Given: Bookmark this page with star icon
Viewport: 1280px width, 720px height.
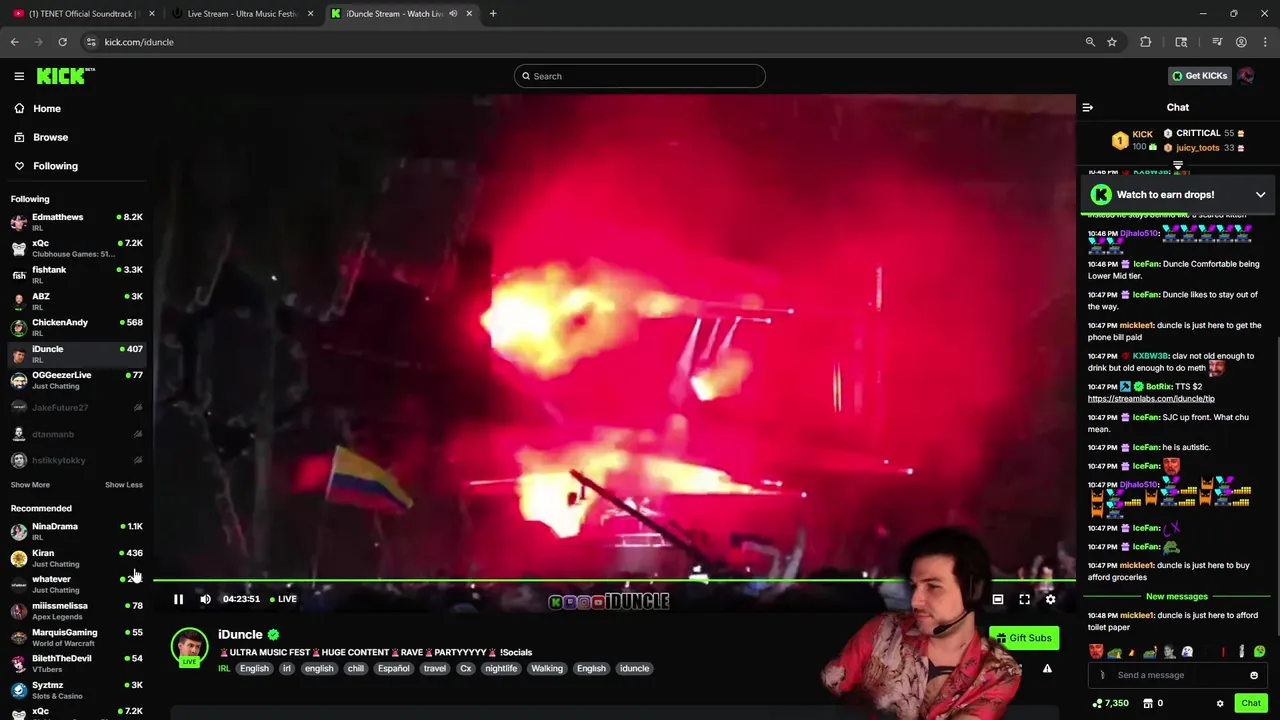Looking at the screenshot, I should [1112, 42].
